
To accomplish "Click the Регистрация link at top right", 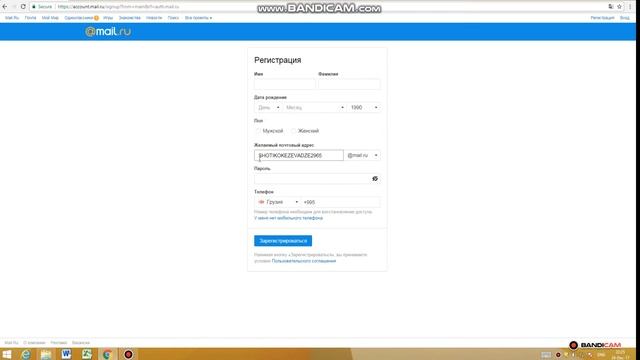I will pos(602,18).
